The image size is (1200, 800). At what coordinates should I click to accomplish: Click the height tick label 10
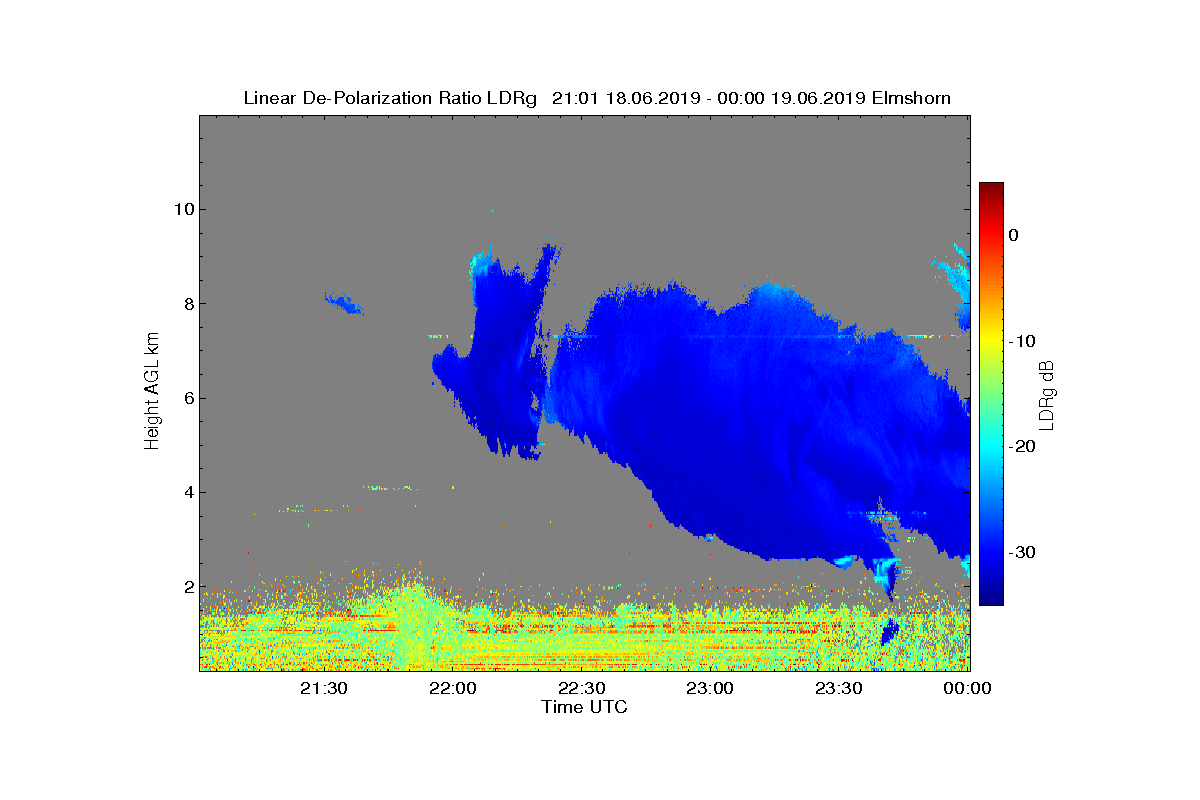[x=182, y=209]
